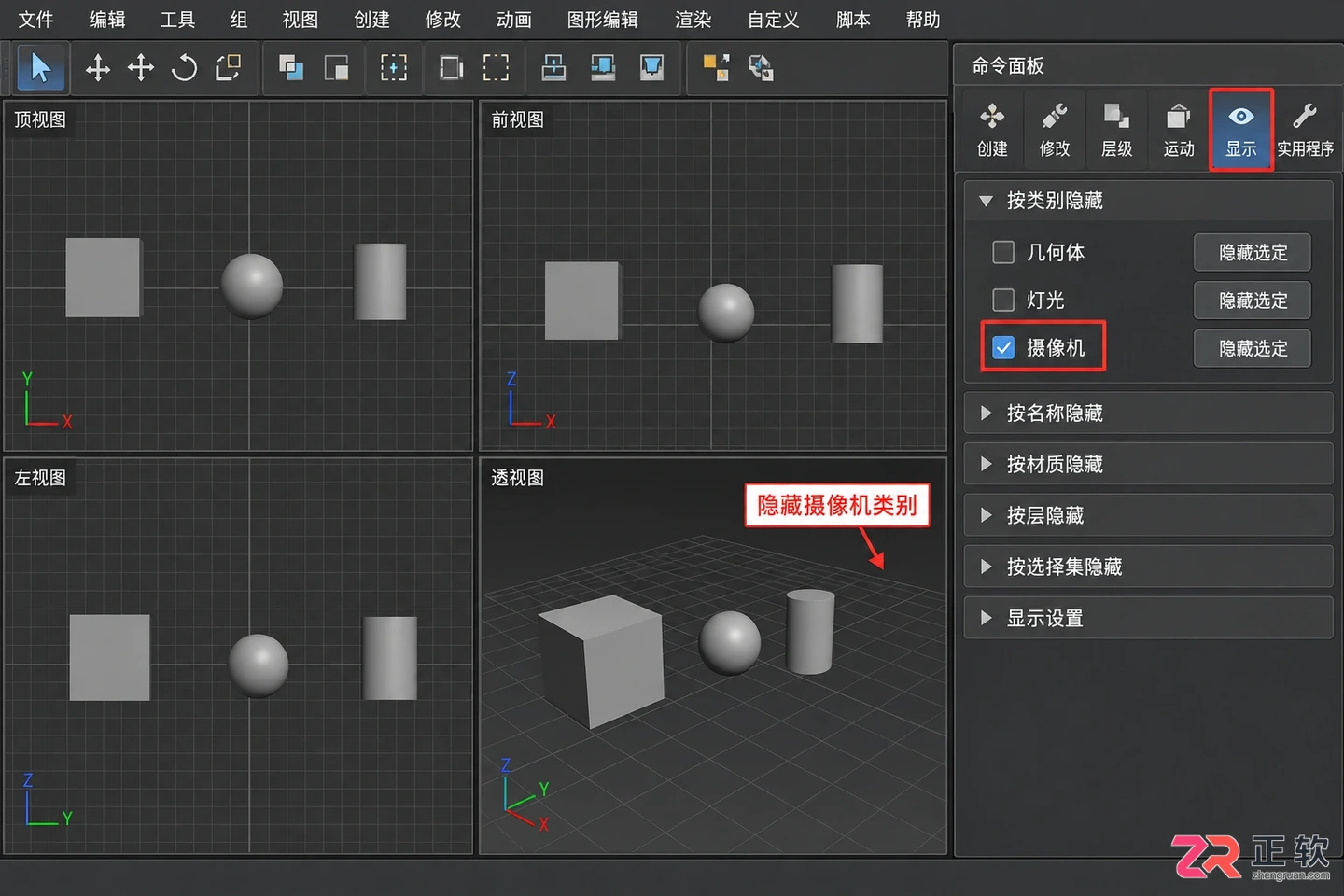
Task: Click the four-arrow move icon beside the select arrow
Action: (x=97, y=68)
